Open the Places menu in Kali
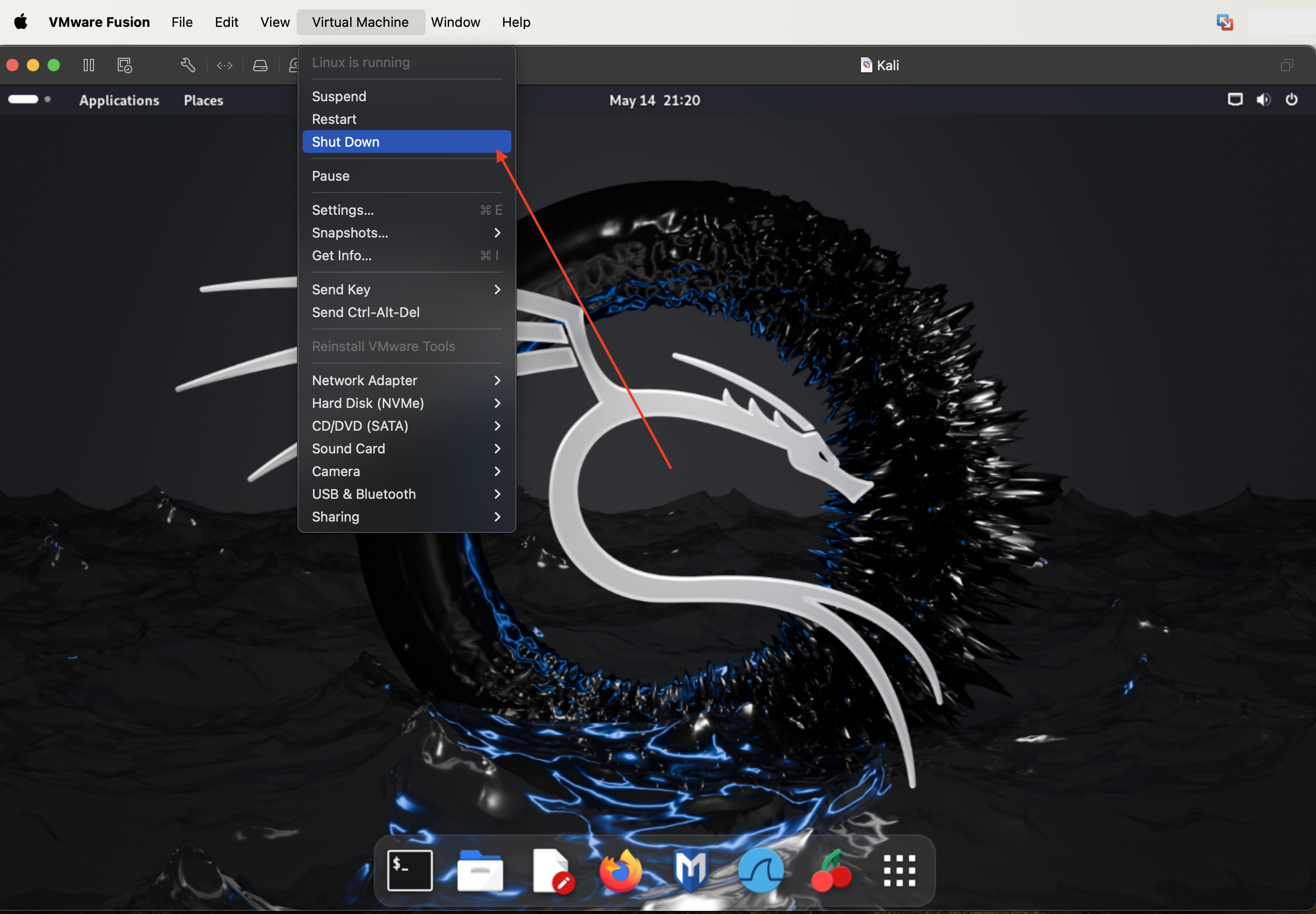 click(203, 100)
